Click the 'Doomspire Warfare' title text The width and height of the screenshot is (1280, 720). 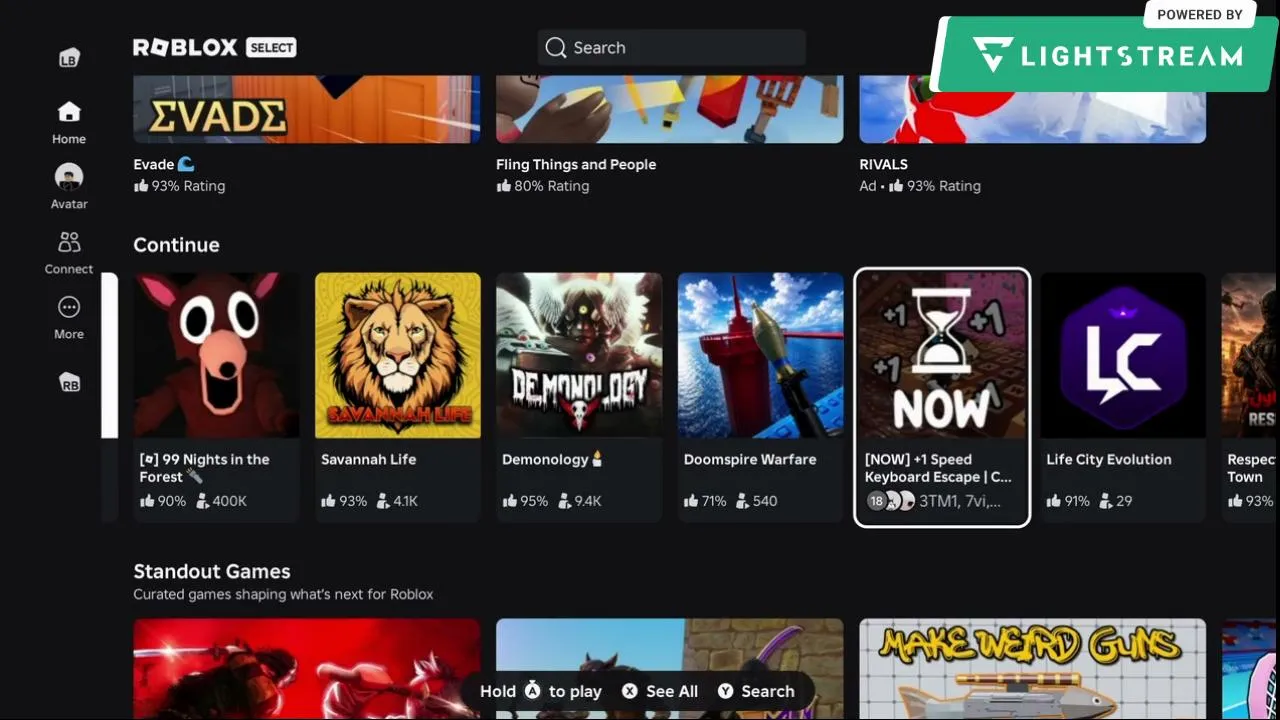pyautogui.click(x=750, y=459)
